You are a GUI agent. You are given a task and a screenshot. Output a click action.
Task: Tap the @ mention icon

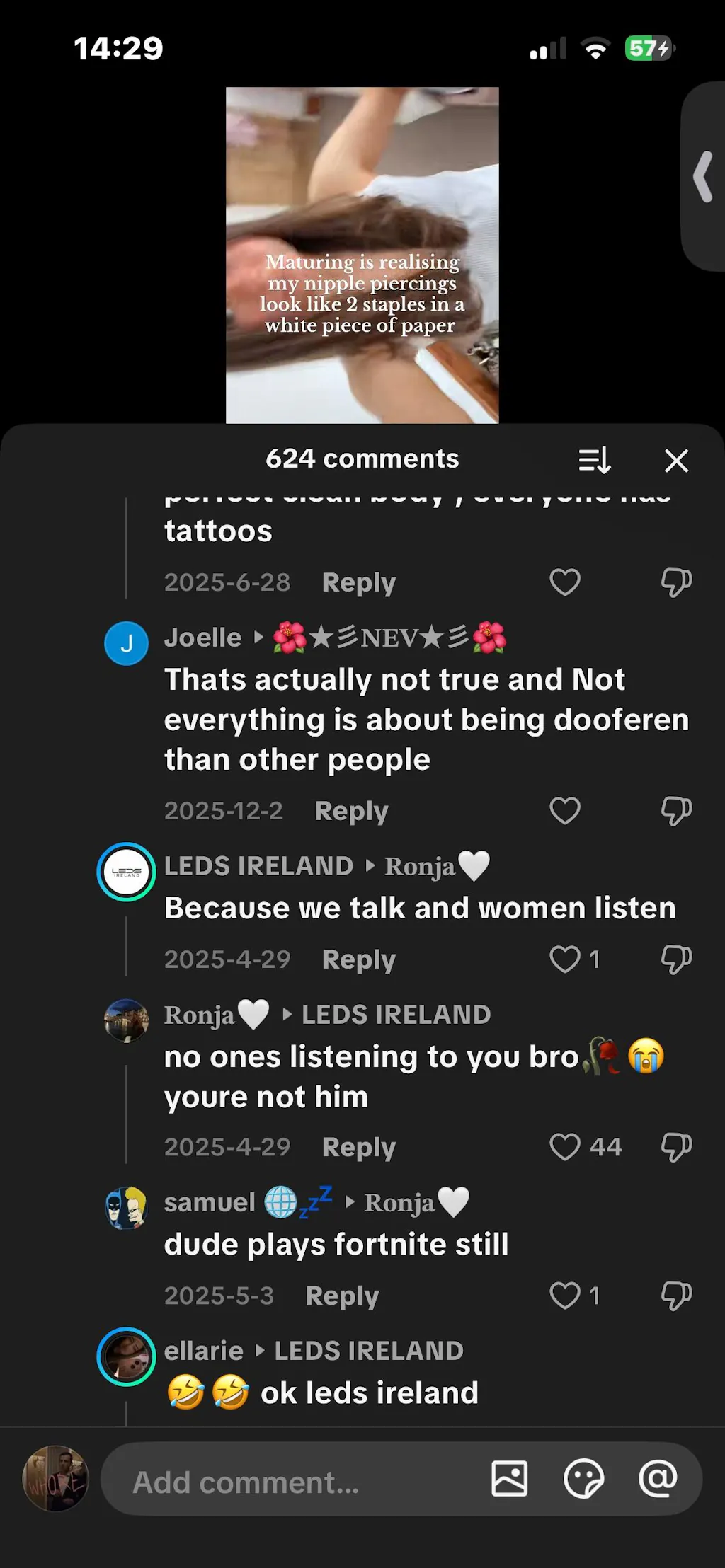pos(658,1478)
